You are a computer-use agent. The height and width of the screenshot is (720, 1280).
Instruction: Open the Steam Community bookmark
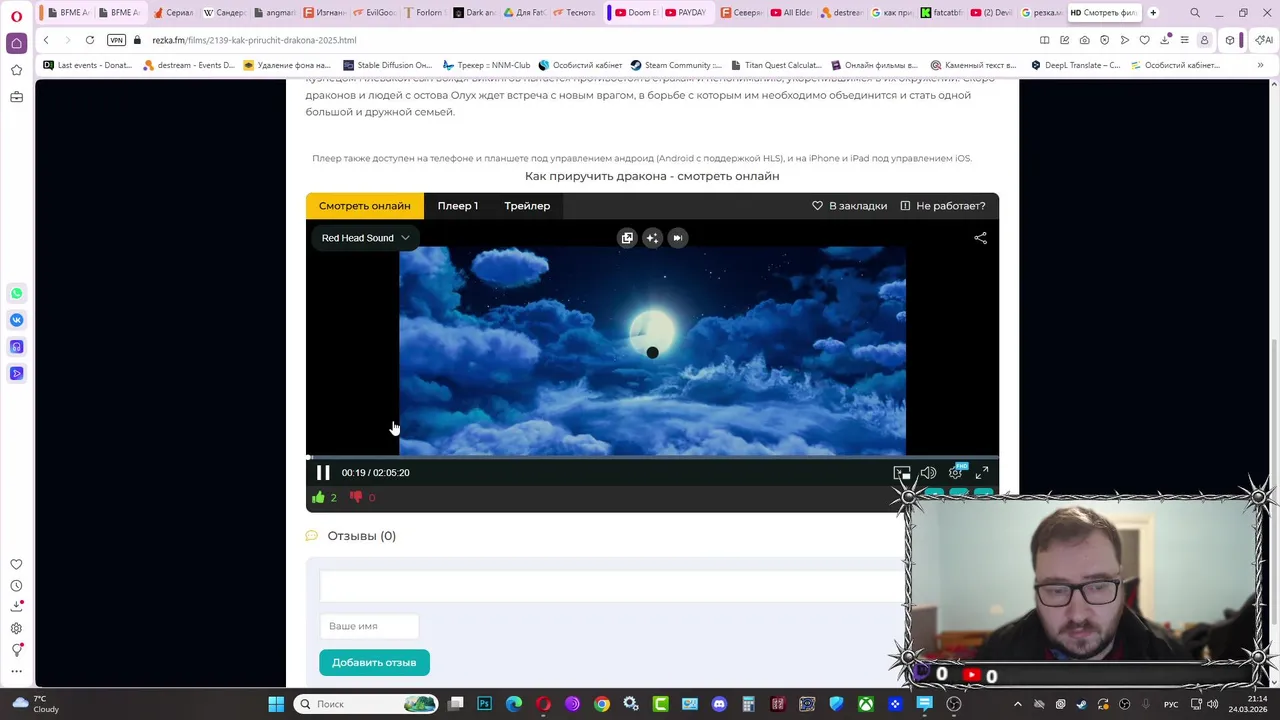pos(675,65)
